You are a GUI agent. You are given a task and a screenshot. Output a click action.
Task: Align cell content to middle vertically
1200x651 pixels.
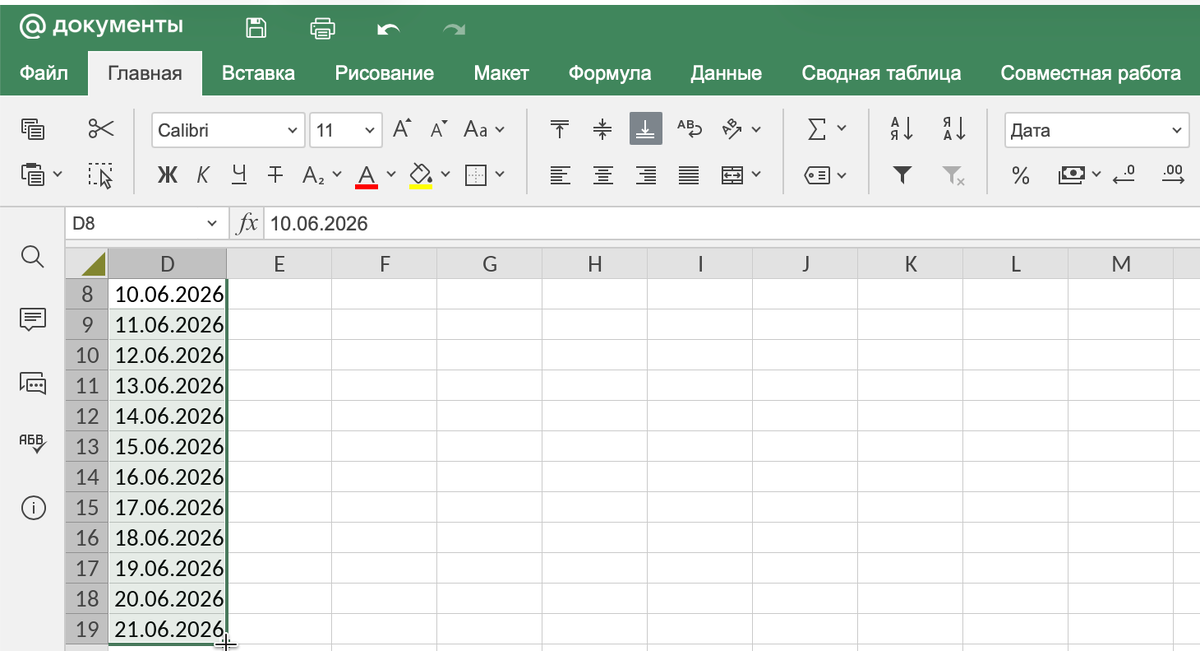tap(602, 129)
